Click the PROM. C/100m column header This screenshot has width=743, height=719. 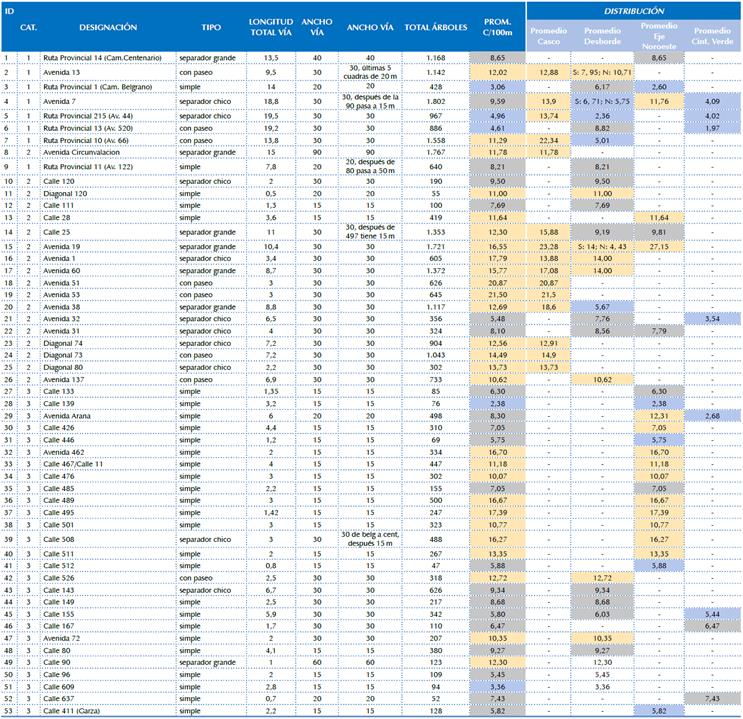(498, 28)
